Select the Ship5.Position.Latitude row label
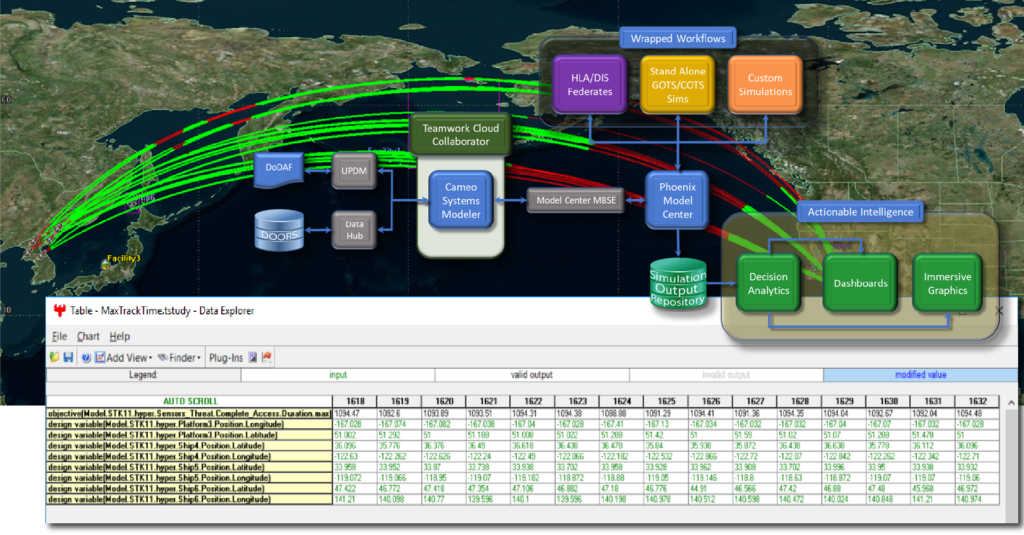Screen dimensions: 1024x535 pos(189,467)
